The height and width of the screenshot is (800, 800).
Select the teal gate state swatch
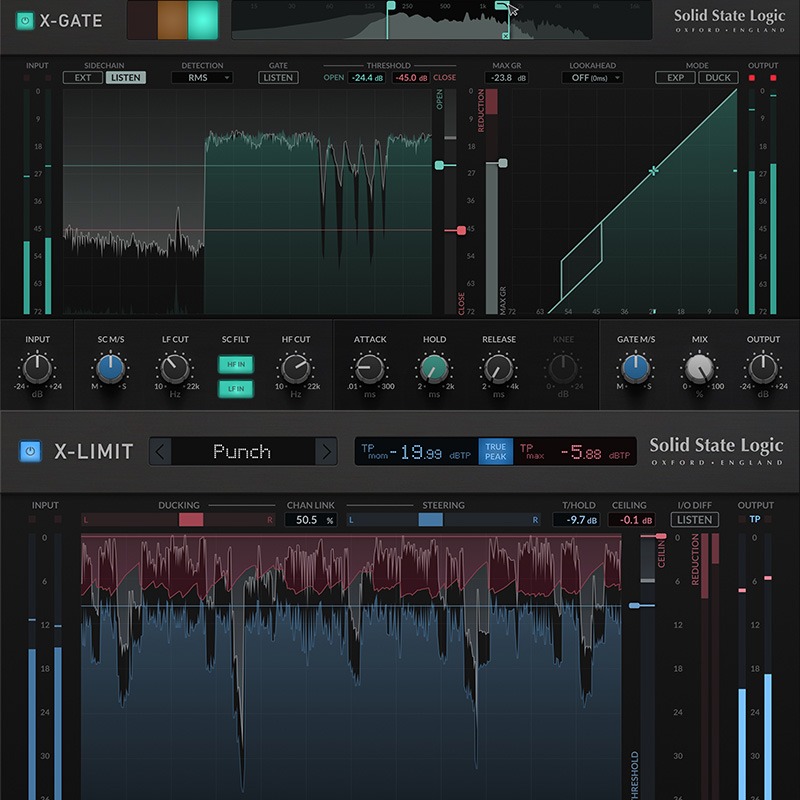[x=203, y=20]
